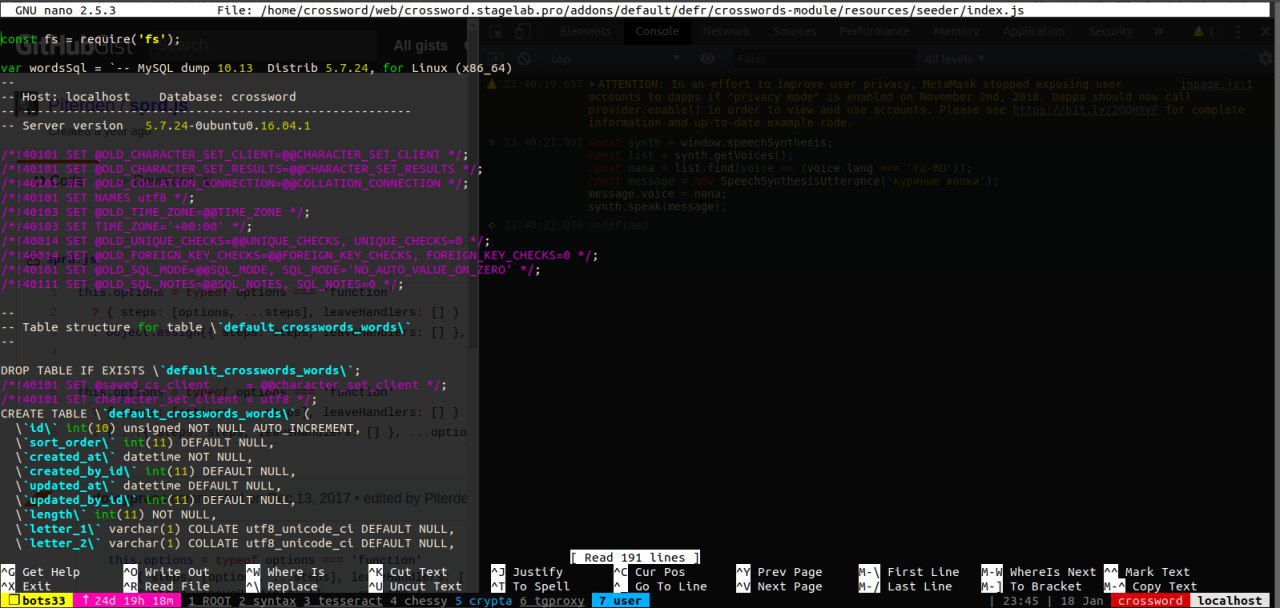Screen dimensions: 1280x608
Task: Select tmux window '6 tgproxy'
Action: tap(553, 601)
